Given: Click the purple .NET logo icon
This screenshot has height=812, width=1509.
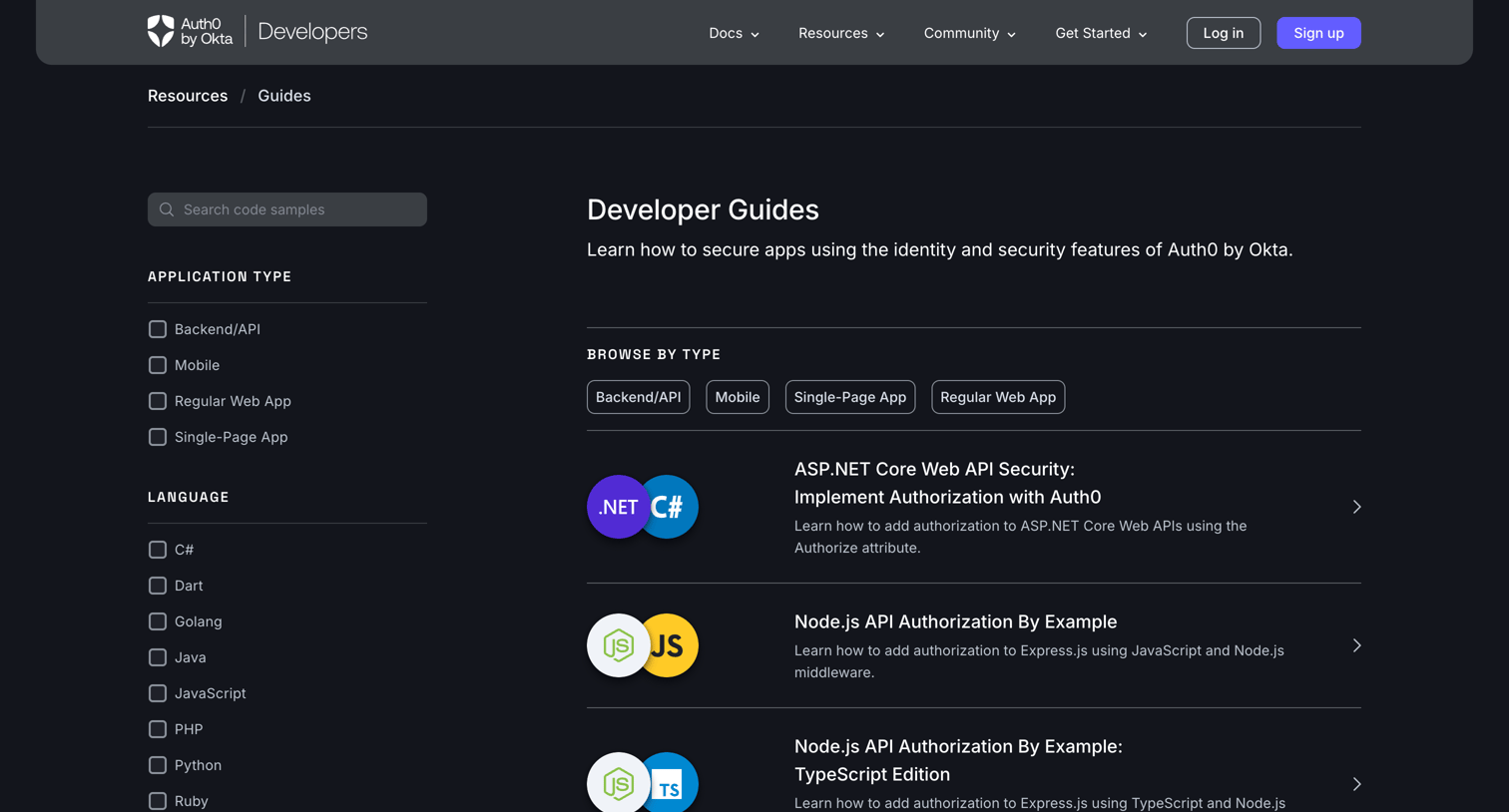Looking at the screenshot, I should click(618, 507).
